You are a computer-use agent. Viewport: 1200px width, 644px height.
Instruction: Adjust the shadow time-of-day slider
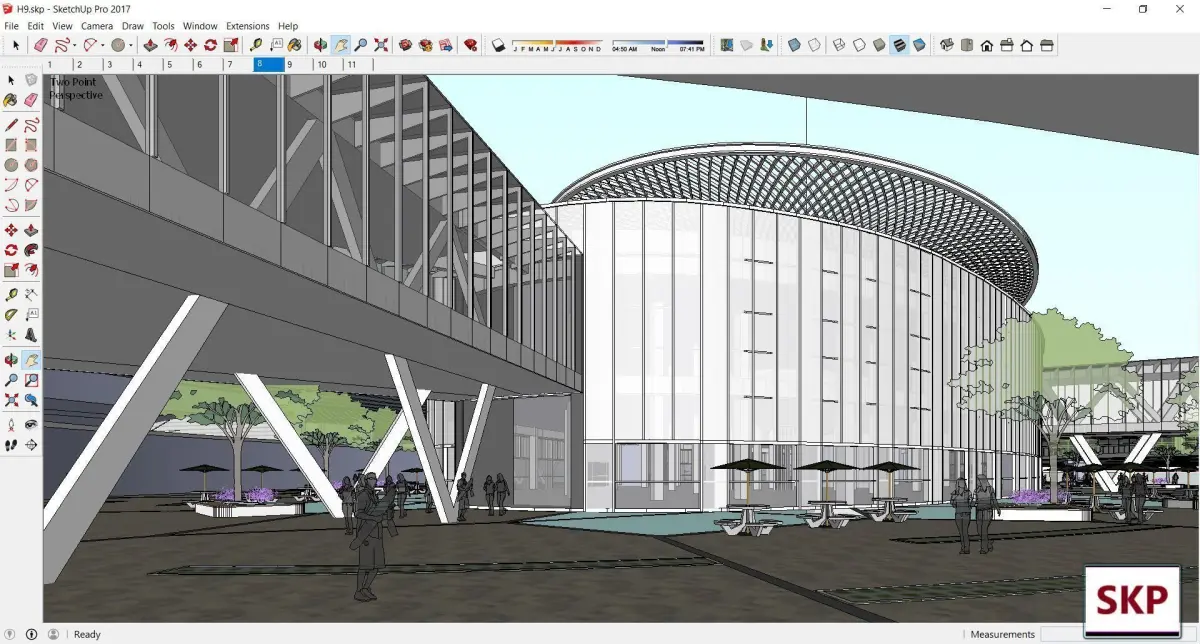[657, 45]
